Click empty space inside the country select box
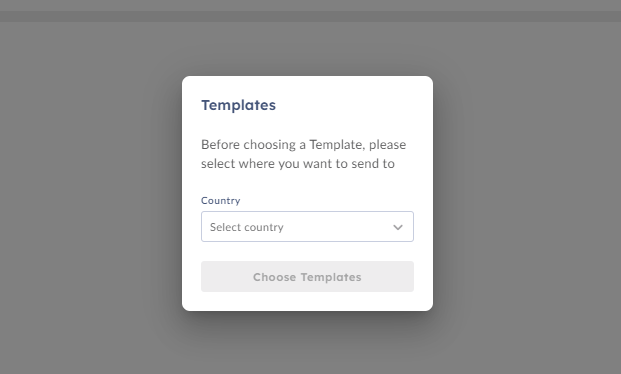 pyautogui.click(x=337, y=227)
